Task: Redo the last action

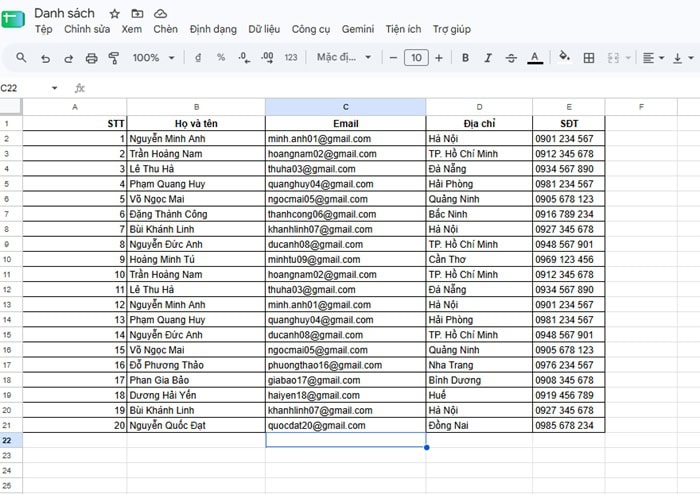Action: pos(68,58)
